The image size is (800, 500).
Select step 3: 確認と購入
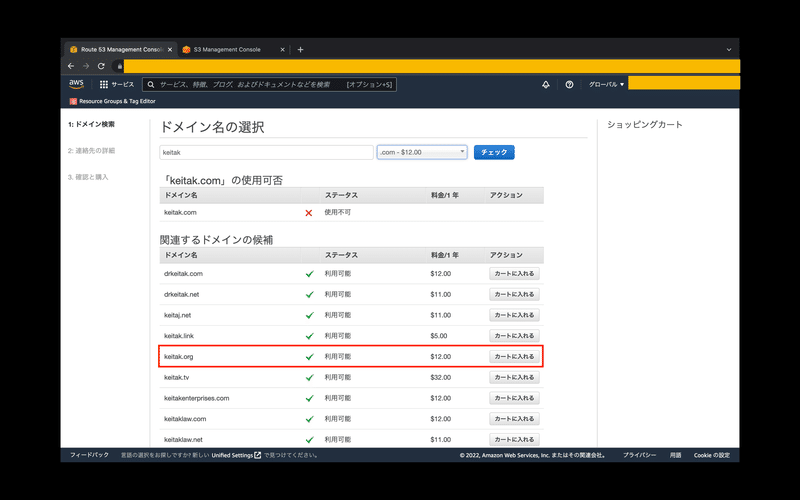(x=88, y=177)
